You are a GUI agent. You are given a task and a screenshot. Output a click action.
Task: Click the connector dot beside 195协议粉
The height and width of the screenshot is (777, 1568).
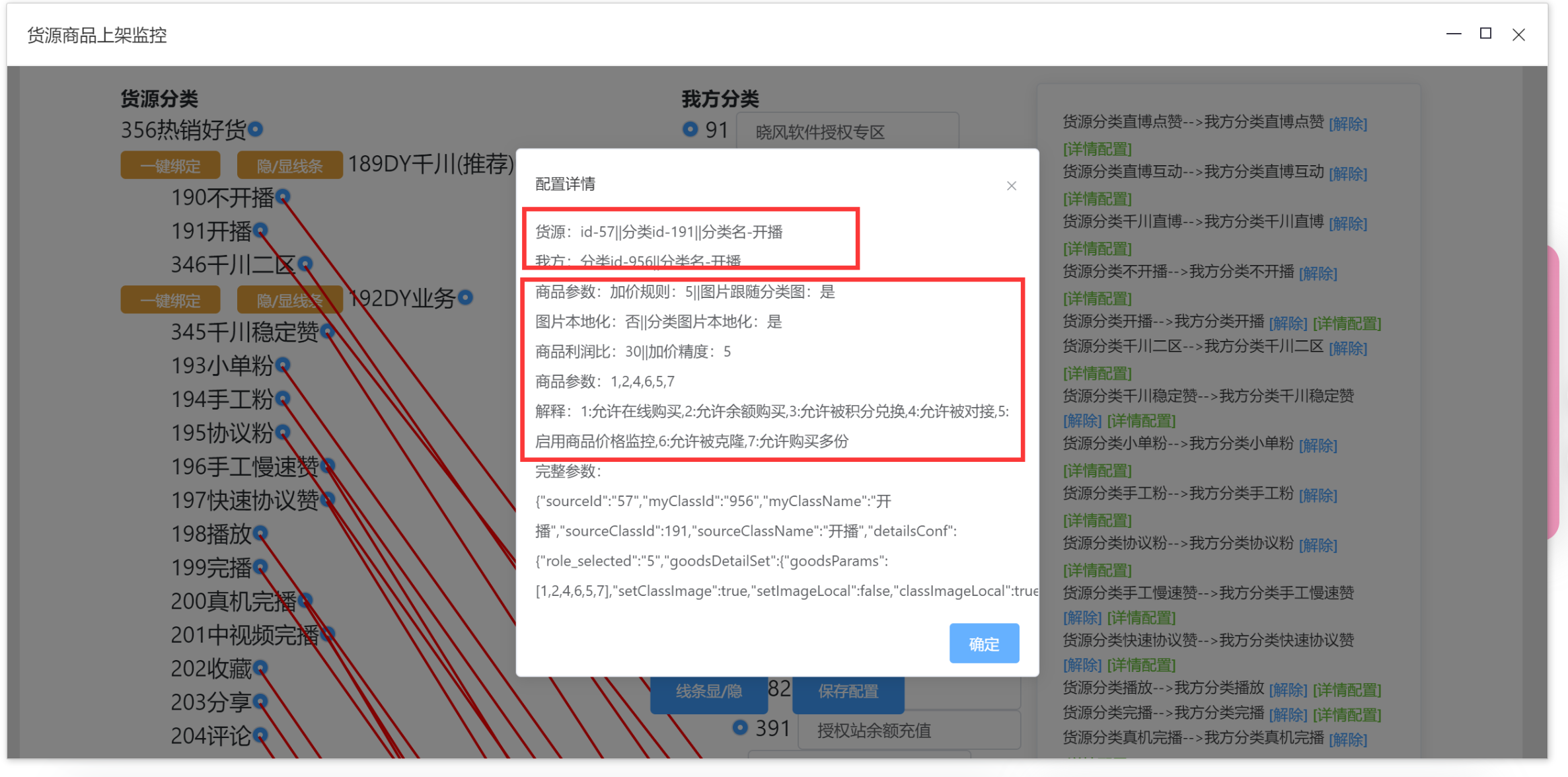point(283,432)
